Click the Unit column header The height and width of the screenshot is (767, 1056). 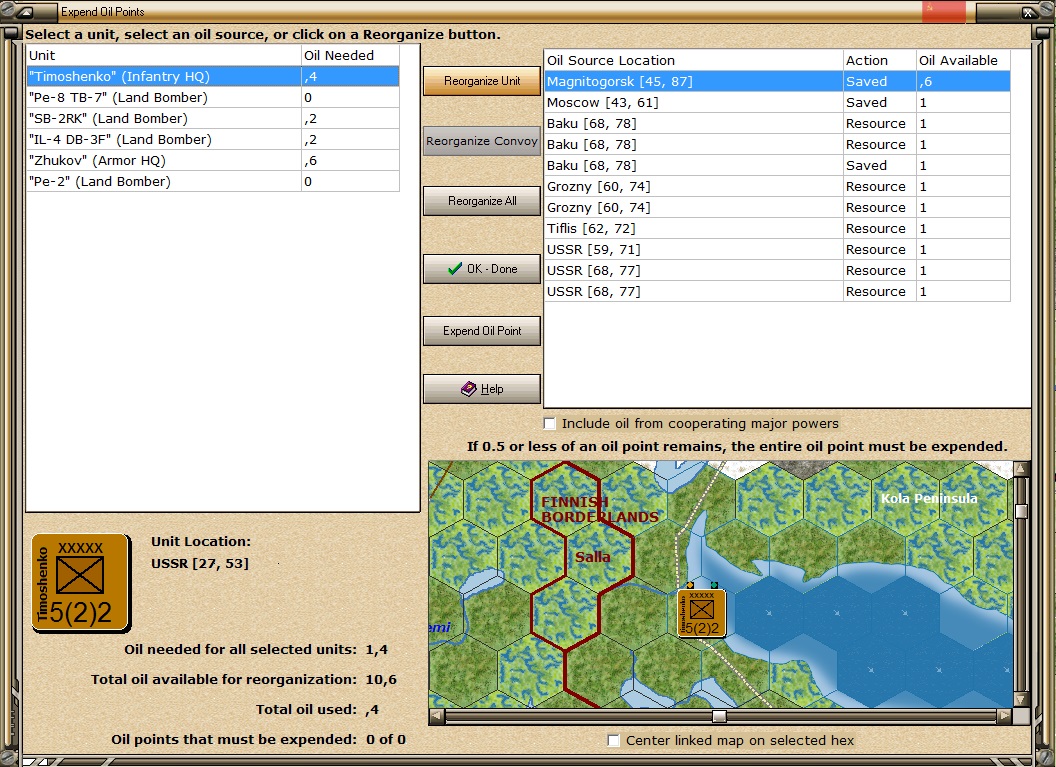pos(164,55)
